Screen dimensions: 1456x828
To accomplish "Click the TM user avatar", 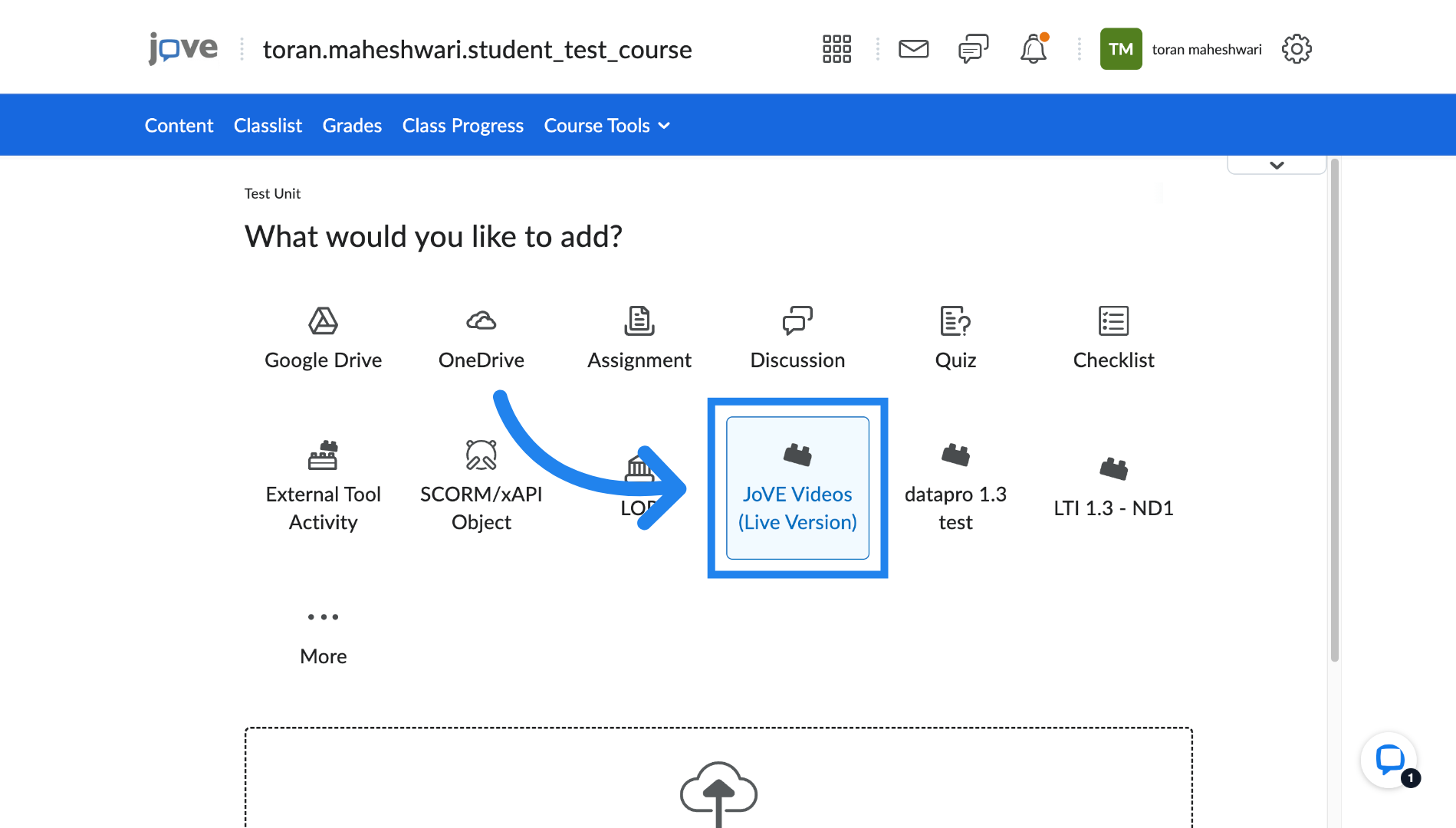I will click(x=1120, y=49).
